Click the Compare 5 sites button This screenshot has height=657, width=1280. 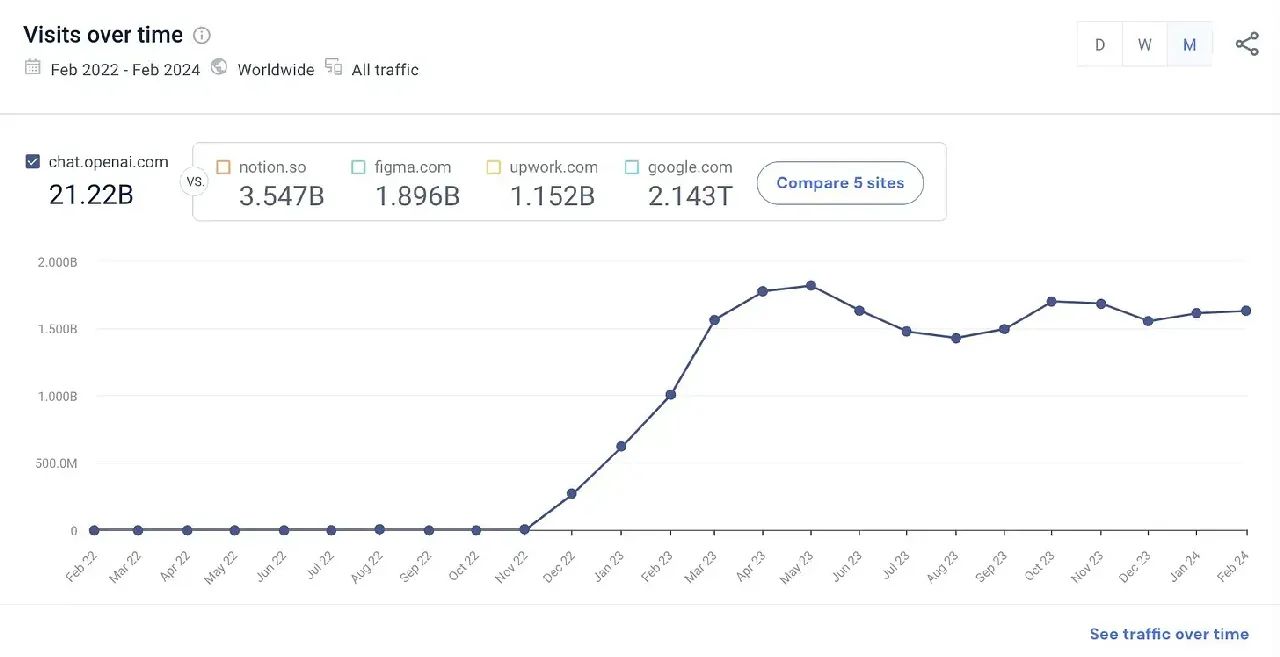click(840, 183)
